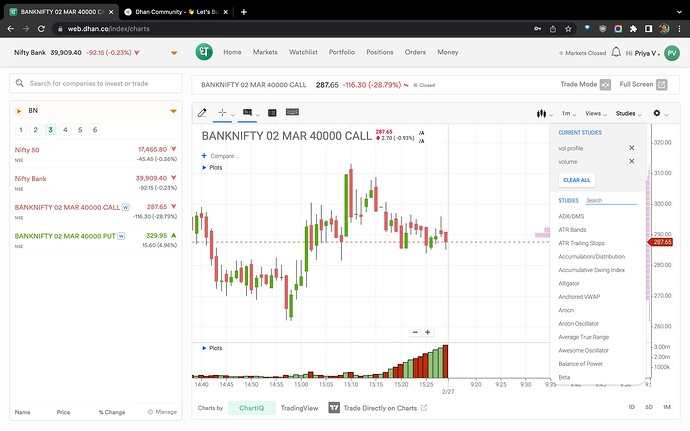
Task: Switch to watchlist 1
Action: click(21, 129)
